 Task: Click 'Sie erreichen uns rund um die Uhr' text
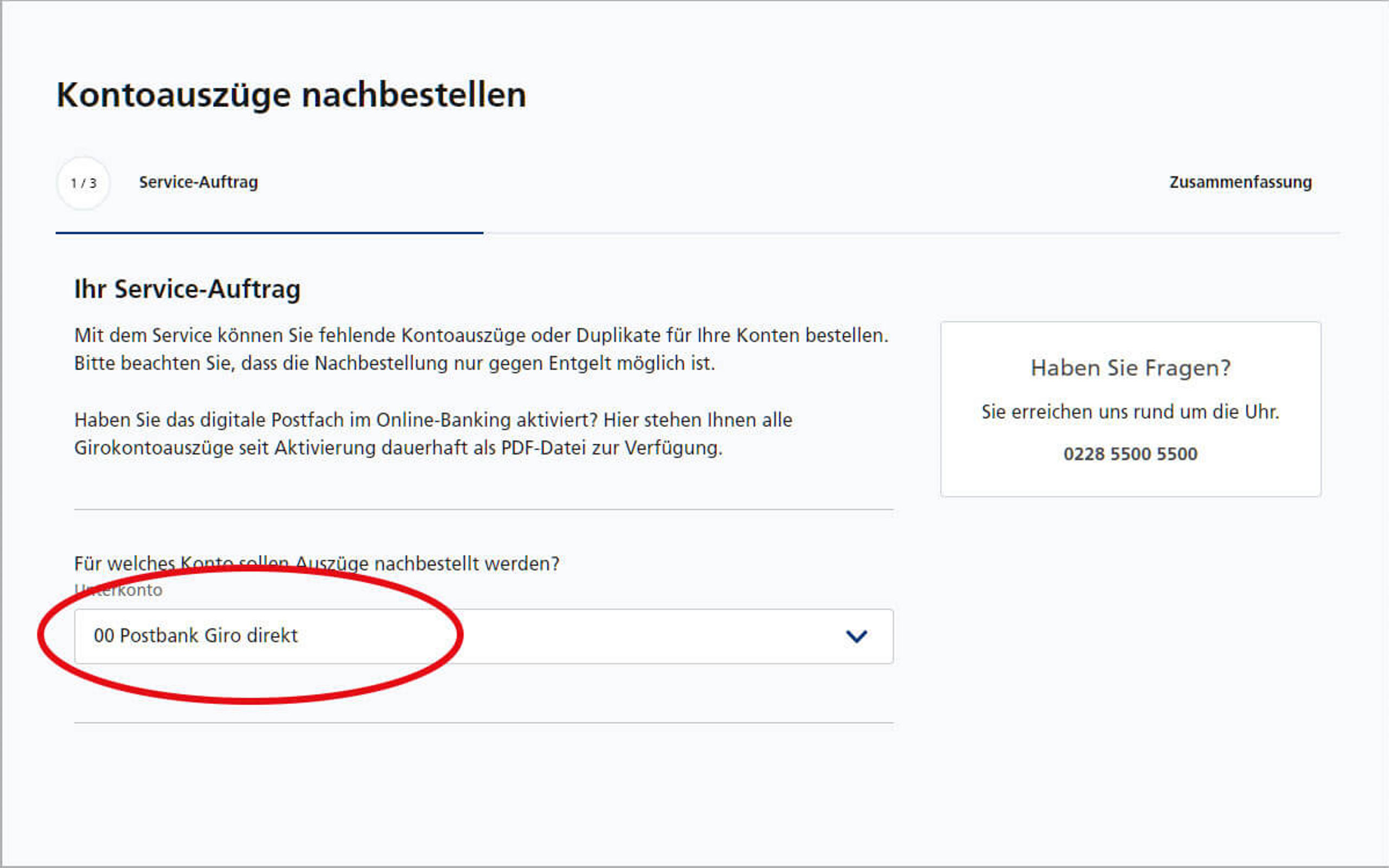(1130, 412)
